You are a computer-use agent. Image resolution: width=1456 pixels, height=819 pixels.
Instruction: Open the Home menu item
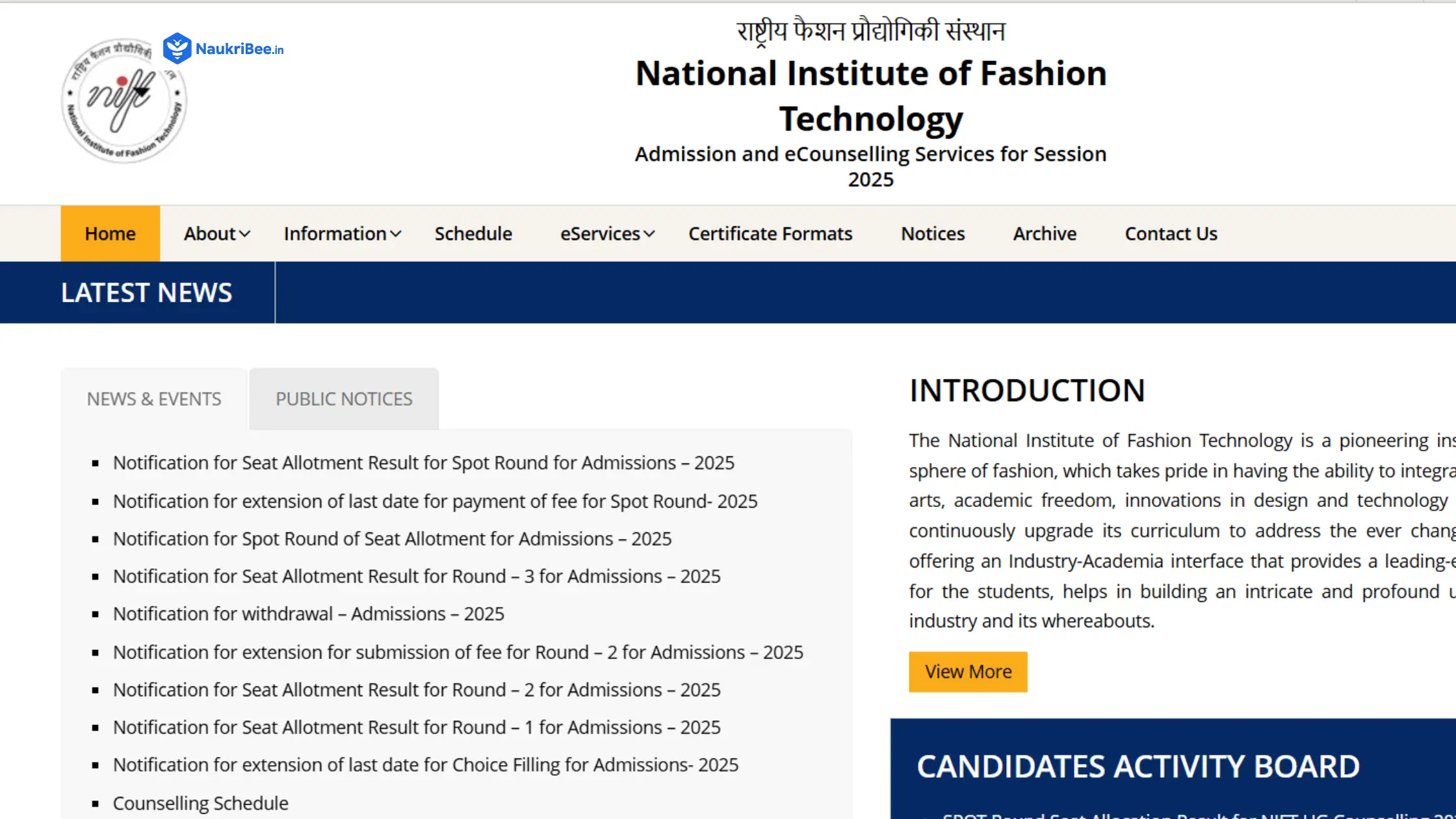tap(109, 233)
